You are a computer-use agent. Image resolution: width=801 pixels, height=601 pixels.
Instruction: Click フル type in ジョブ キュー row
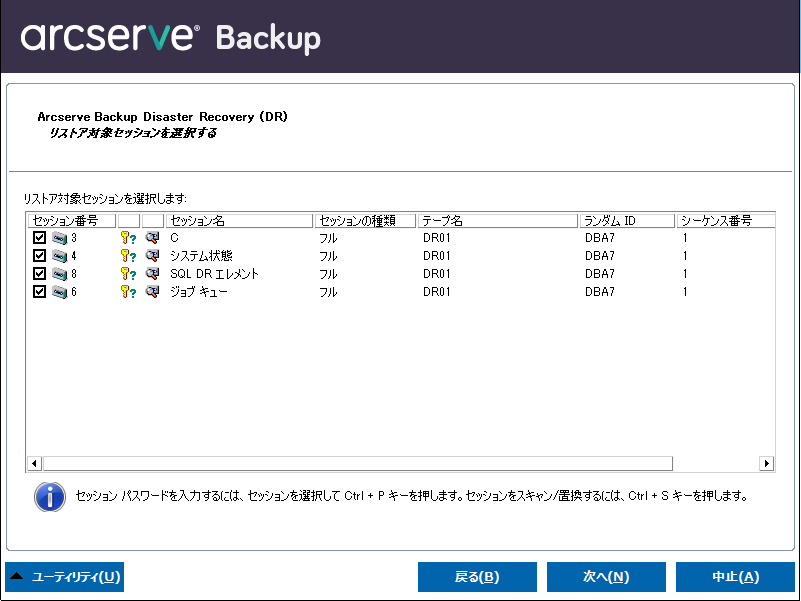pos(328,292)
